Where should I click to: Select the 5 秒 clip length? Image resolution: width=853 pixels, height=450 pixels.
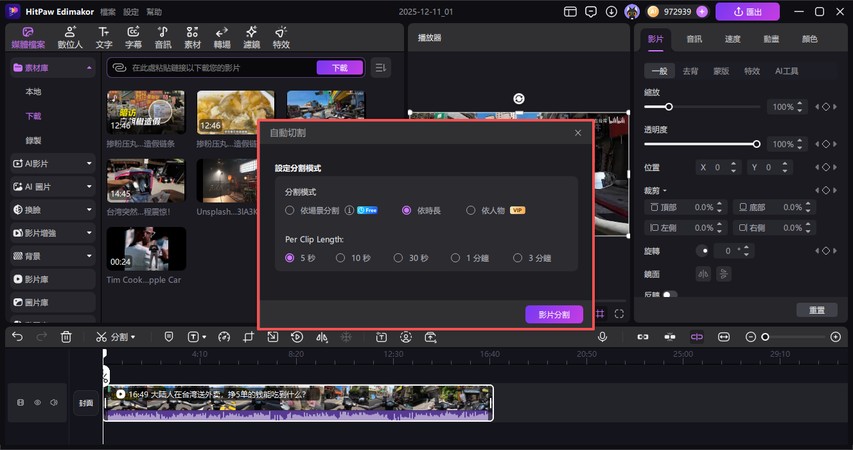(x=289, y=258)
